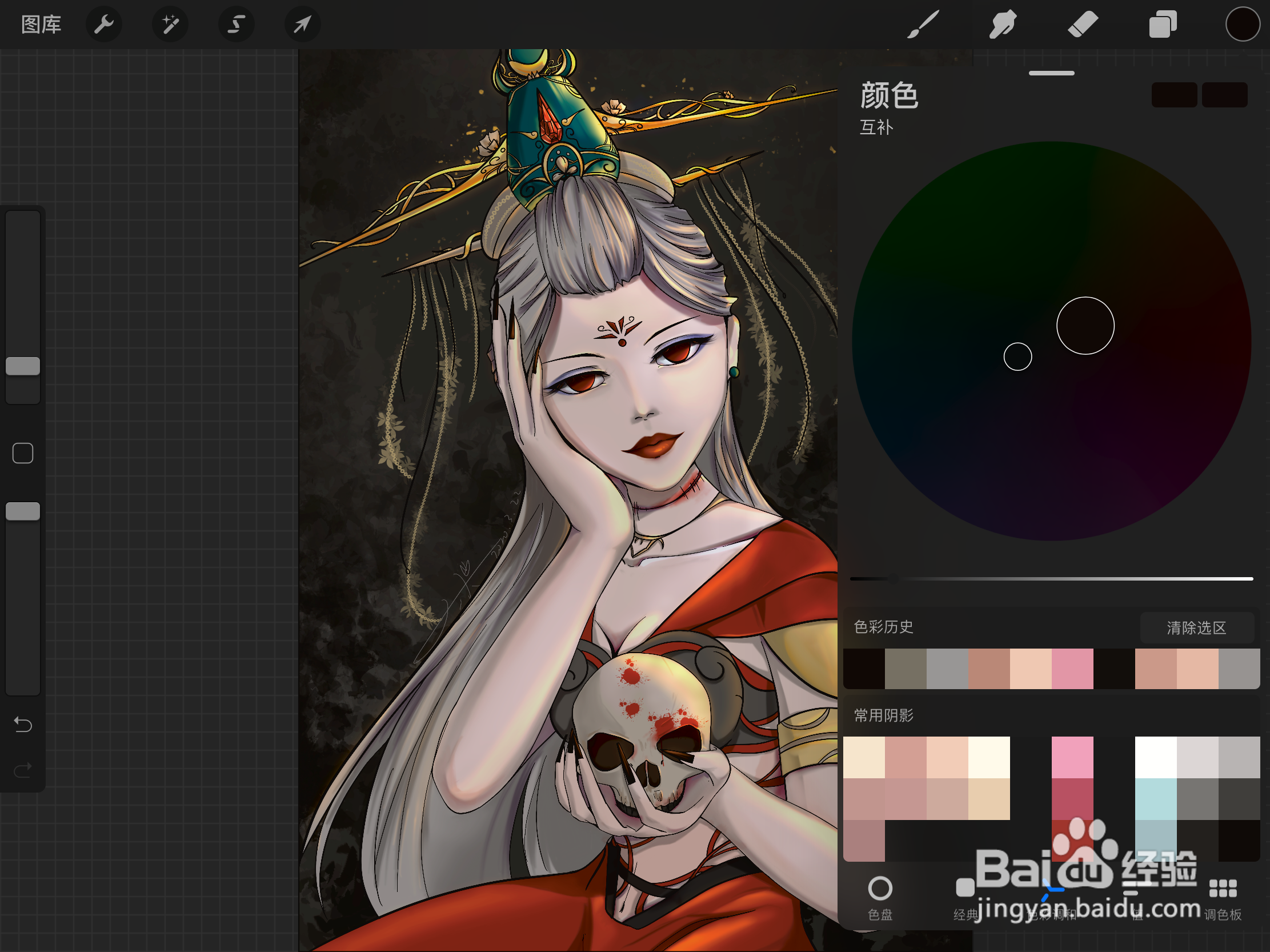Pick the black swatch in 常用阴影 palette
Screen dimensions: 1270x952
(x=1239, y=841)
